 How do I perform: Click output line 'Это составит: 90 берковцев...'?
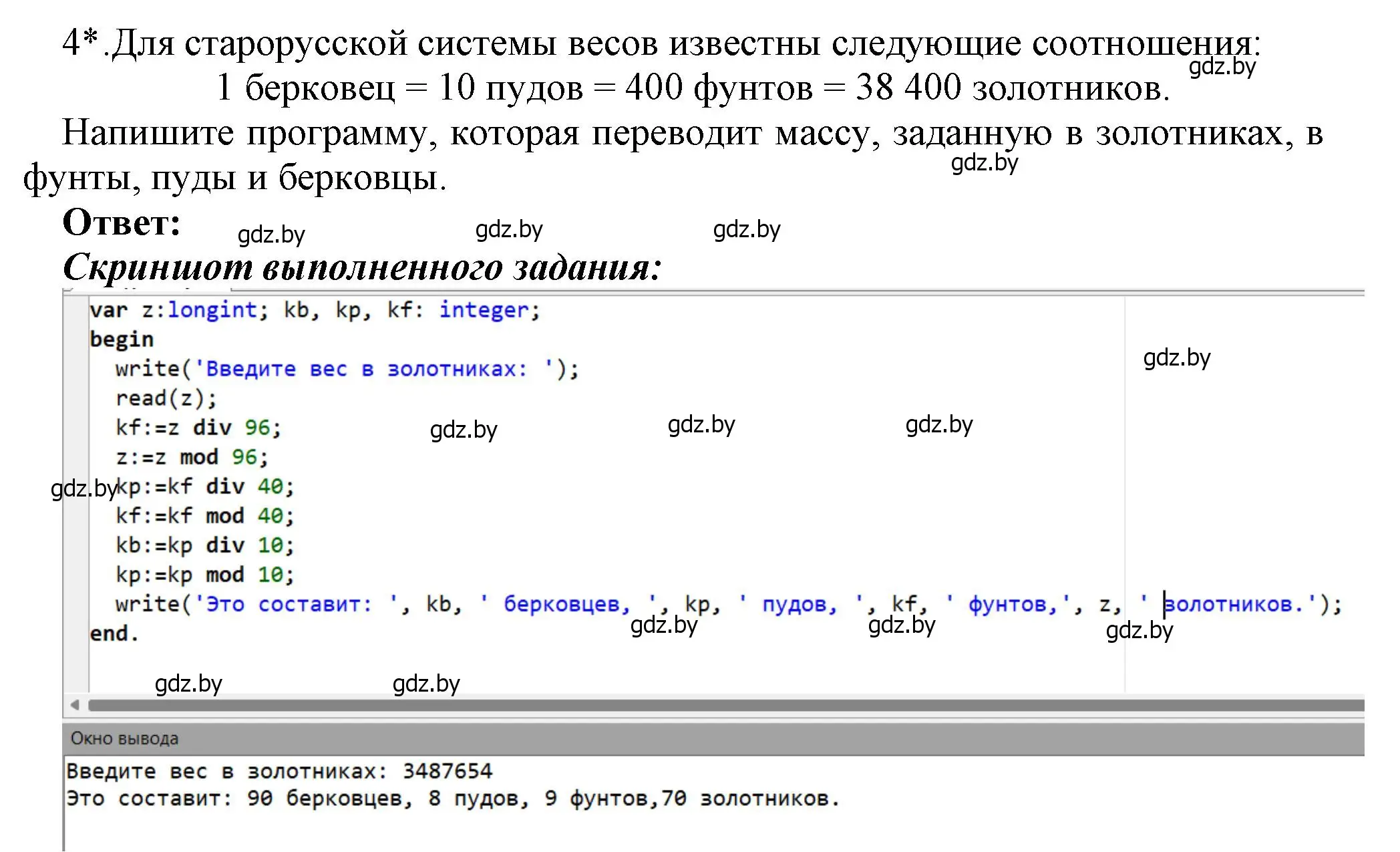pyautogui.click(x=453, y=799)
